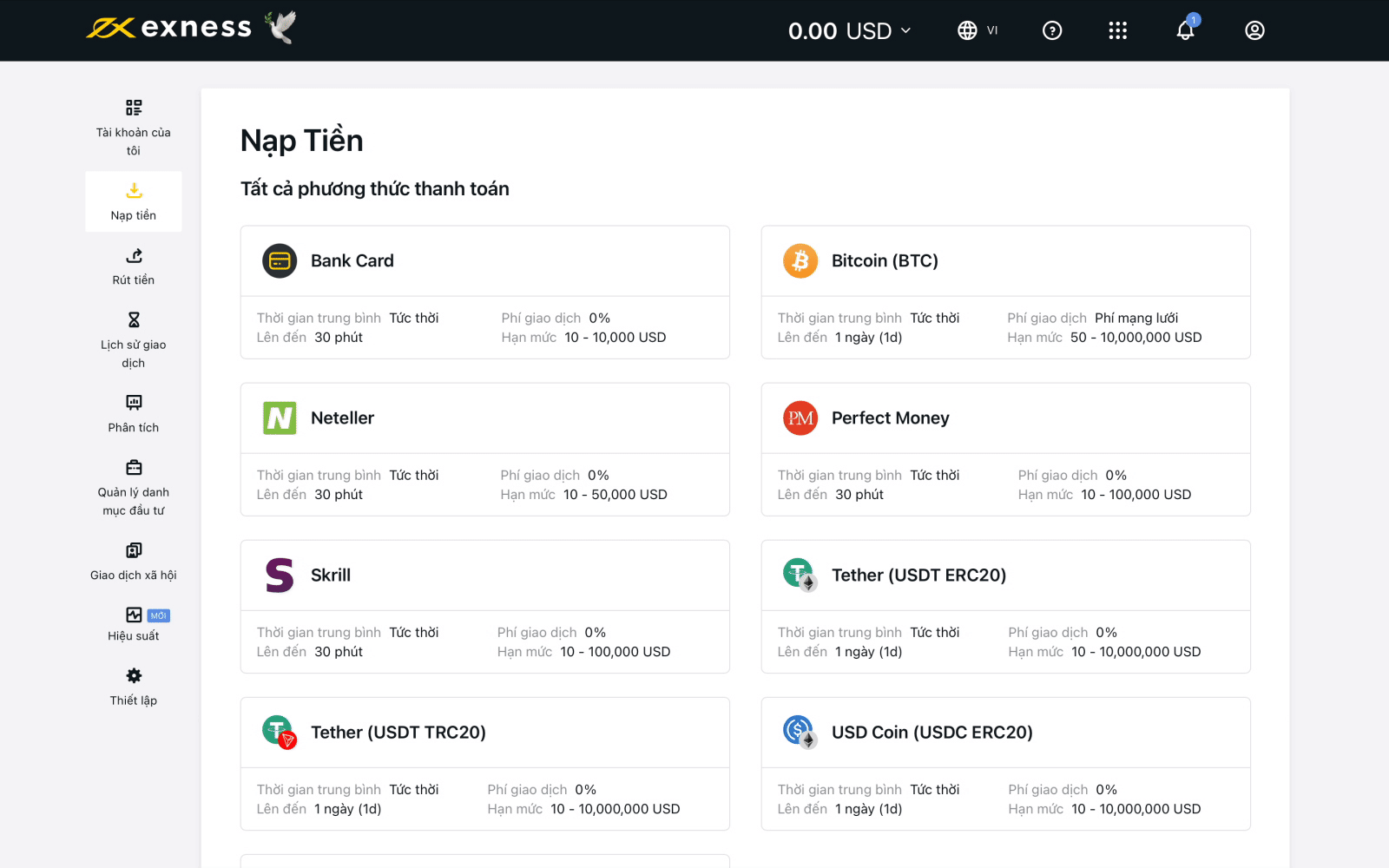Click the Bank Card icon
Viewport: 1389px width, 868px height.
coord(280,261)
